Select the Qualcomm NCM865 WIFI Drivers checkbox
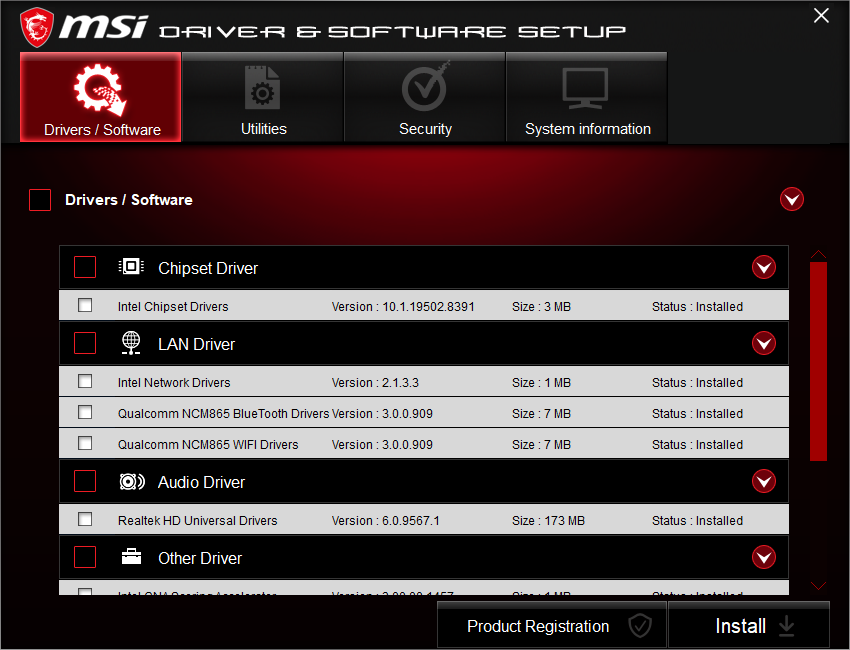850x650 pixels. pyautogui.click(x=85, y=443)
